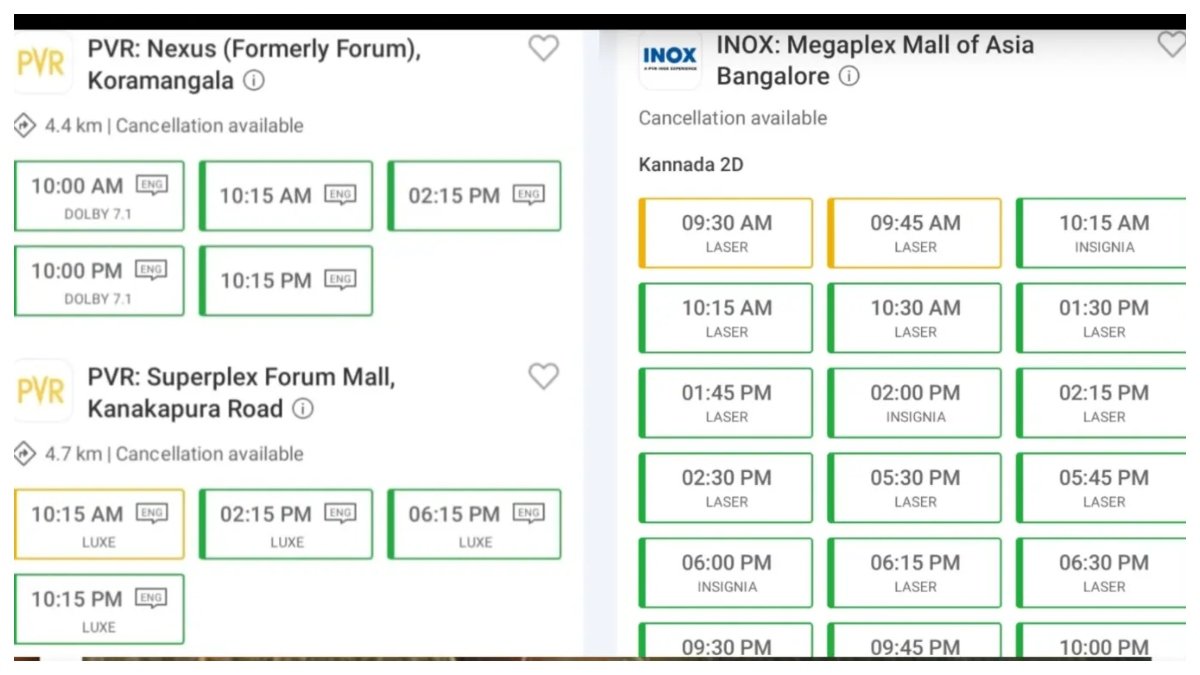Select 06:15 PM LUXE show at PVR Superplex
The width and height of the screenshot is (1200, 675).
(474, 524)
